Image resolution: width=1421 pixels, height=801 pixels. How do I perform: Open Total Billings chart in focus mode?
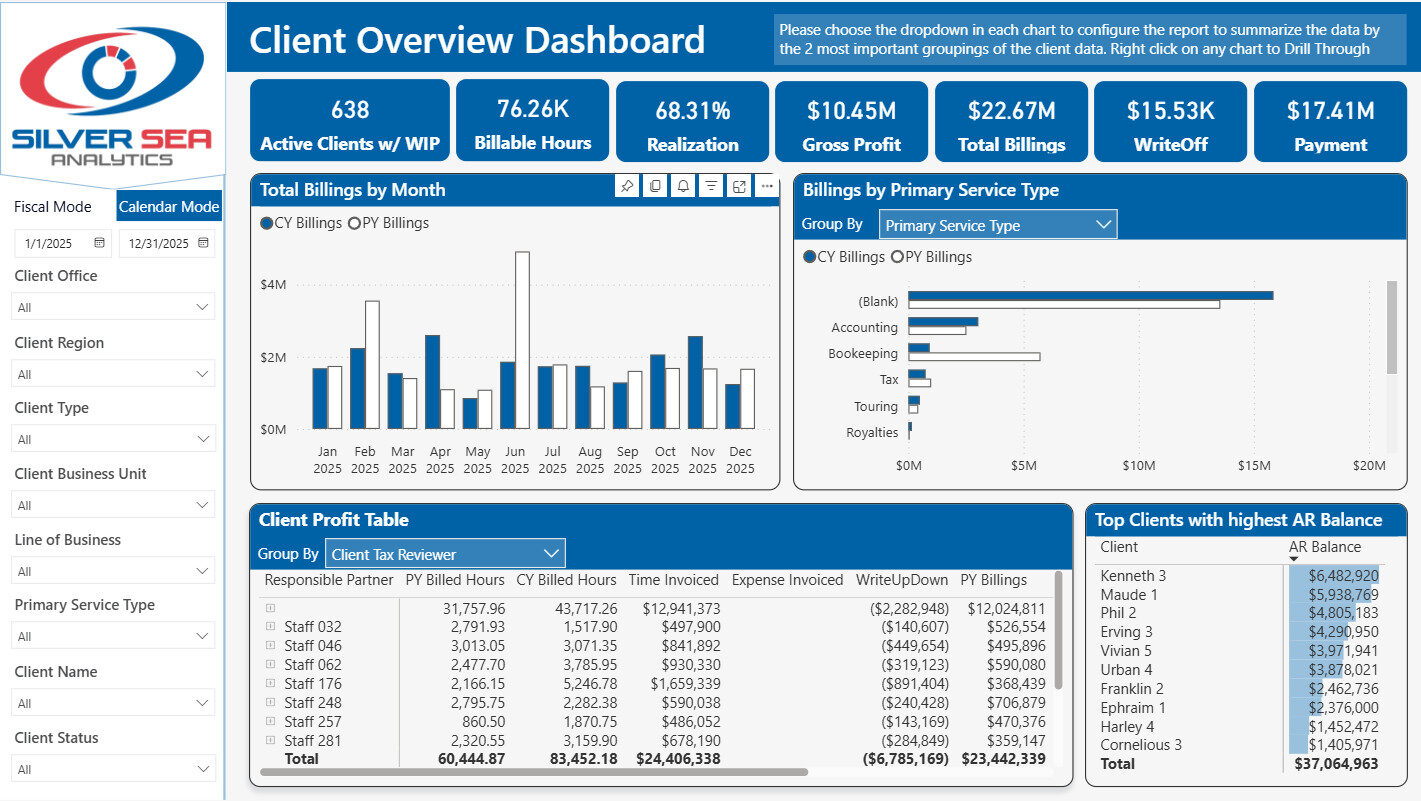coord(739,186)
